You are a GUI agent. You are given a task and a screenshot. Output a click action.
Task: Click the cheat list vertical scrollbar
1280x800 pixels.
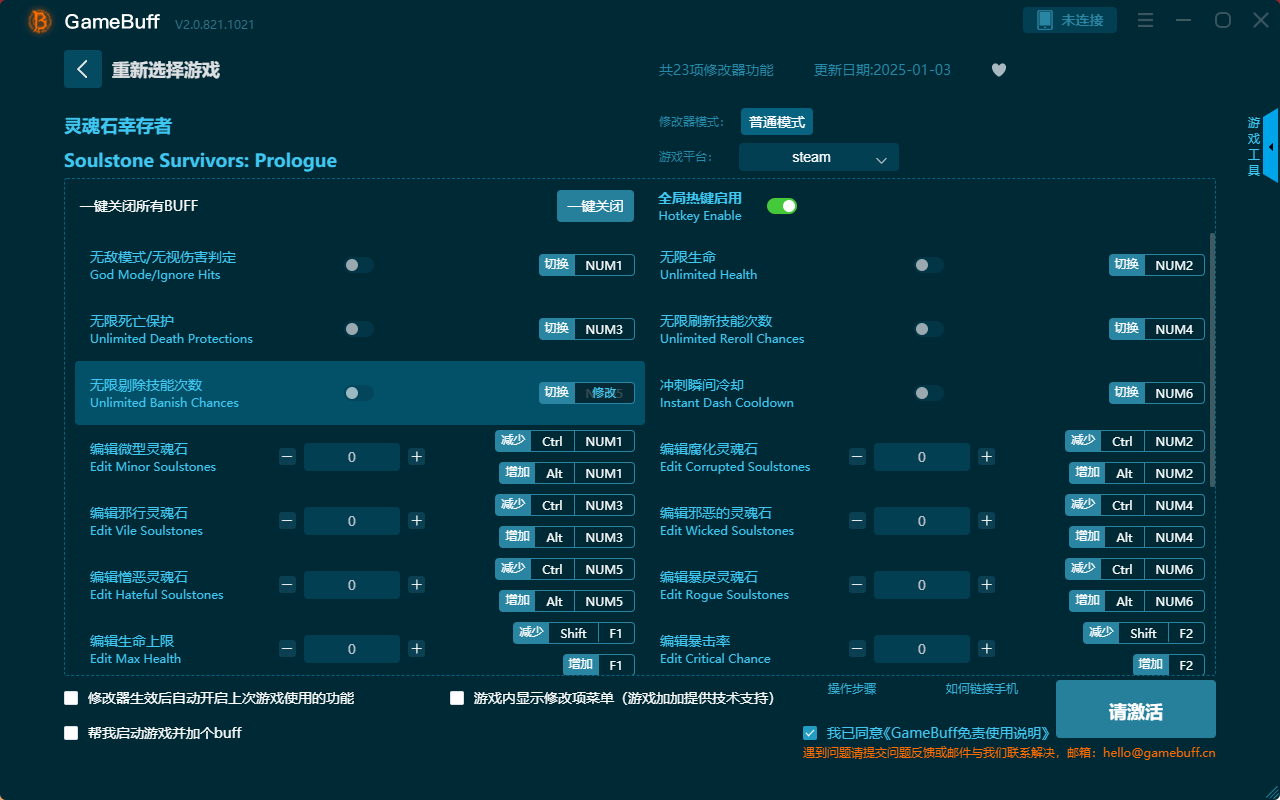tap(1213, 360)
